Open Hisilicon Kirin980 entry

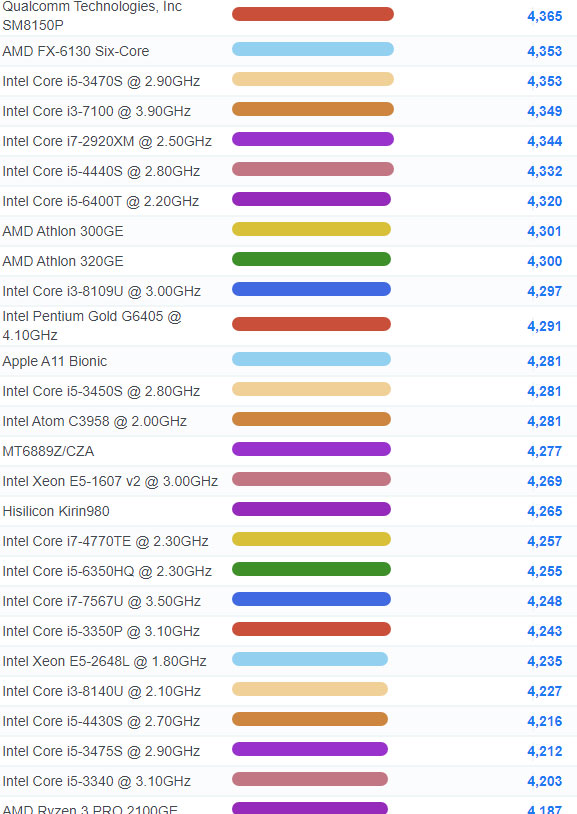tap(56, 511)
